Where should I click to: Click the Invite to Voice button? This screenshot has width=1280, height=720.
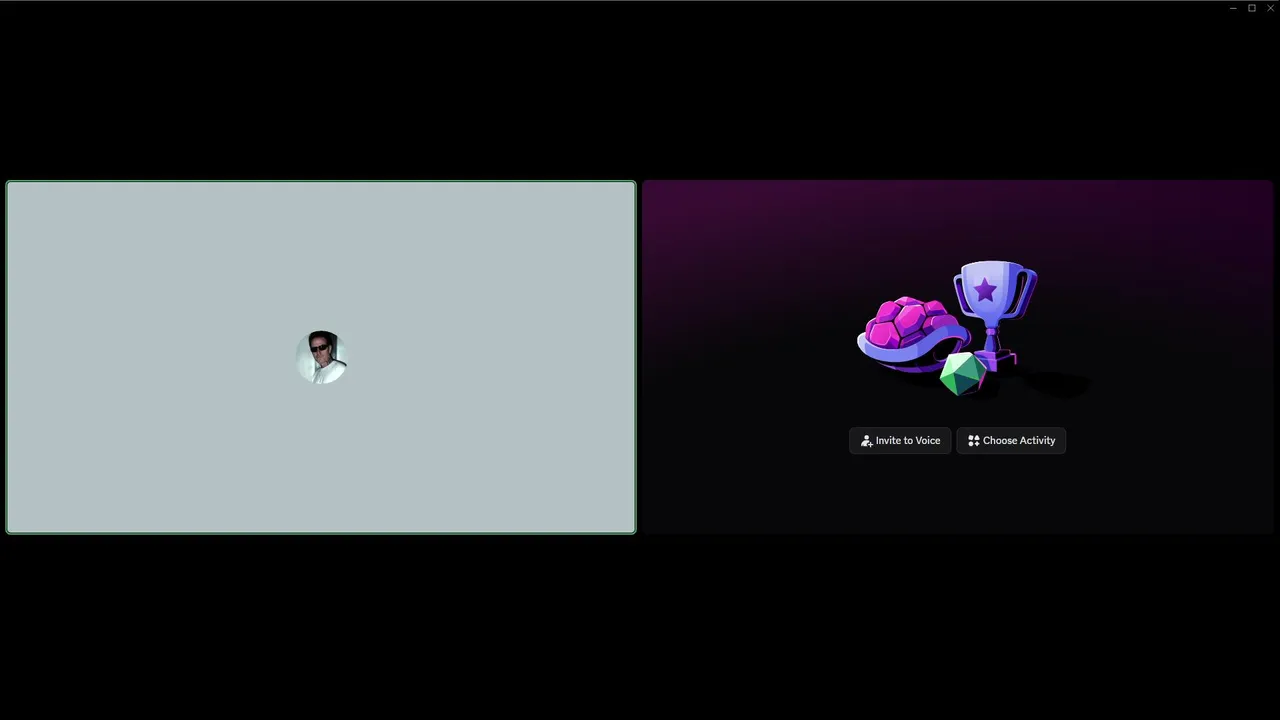click(x=900, y=440)
